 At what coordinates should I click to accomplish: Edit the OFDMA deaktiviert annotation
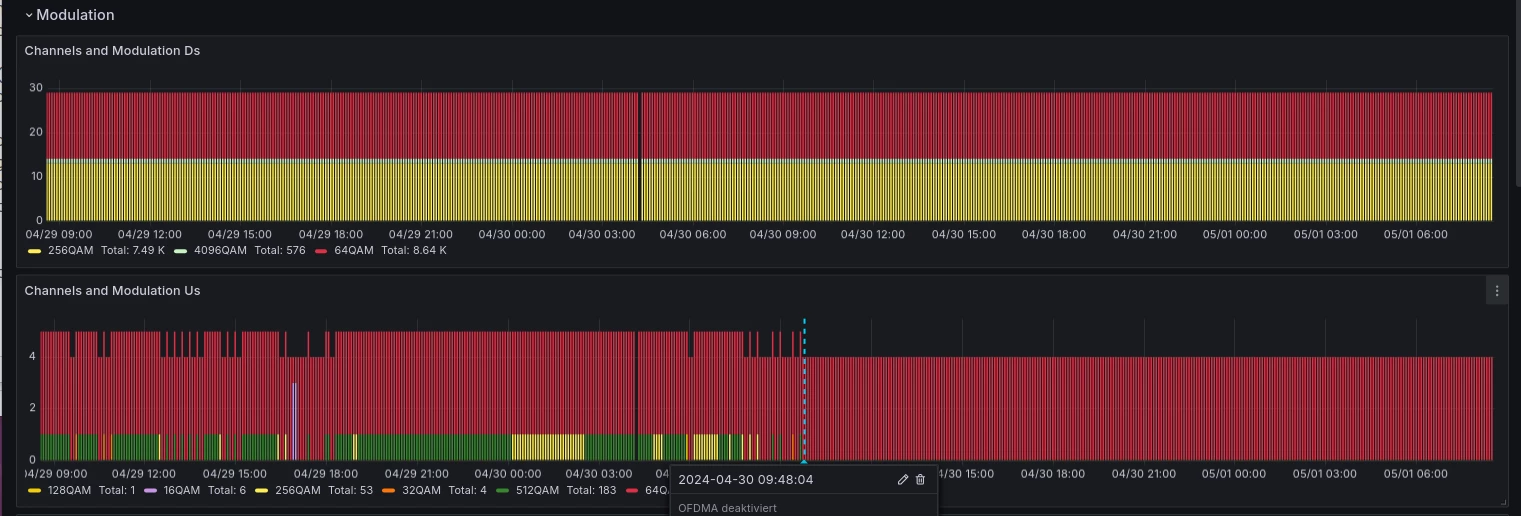coord(902,480)
